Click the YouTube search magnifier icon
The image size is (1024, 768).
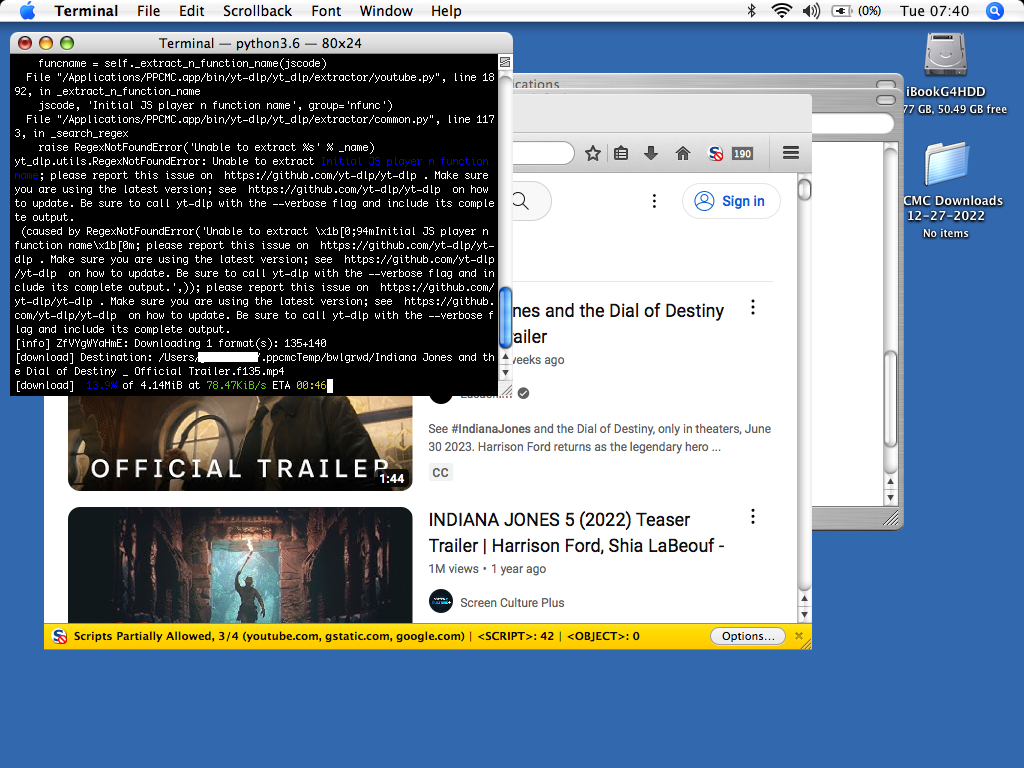[x=520, y=200]
